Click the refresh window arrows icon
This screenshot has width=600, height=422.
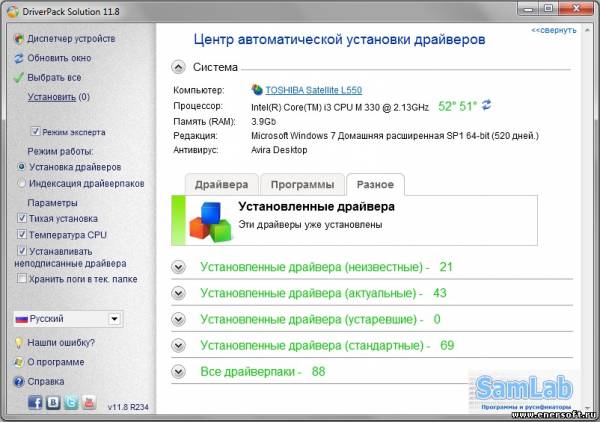(x=19, y=59)
